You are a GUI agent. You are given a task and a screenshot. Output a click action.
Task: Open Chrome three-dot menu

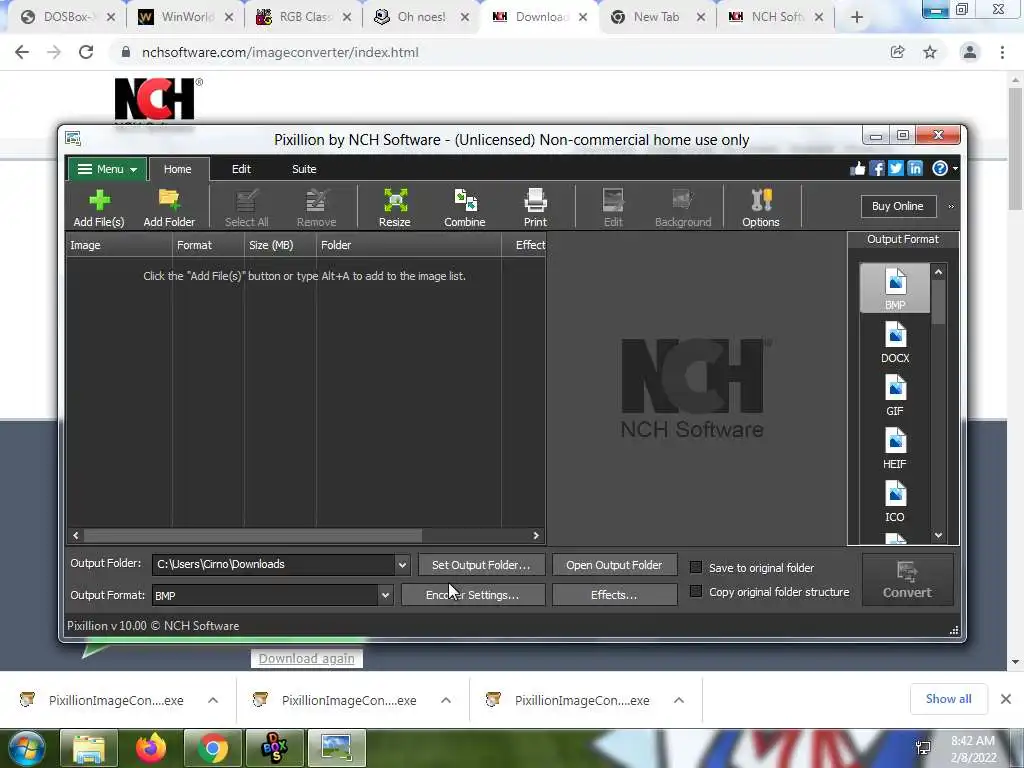coord(1002,52)
